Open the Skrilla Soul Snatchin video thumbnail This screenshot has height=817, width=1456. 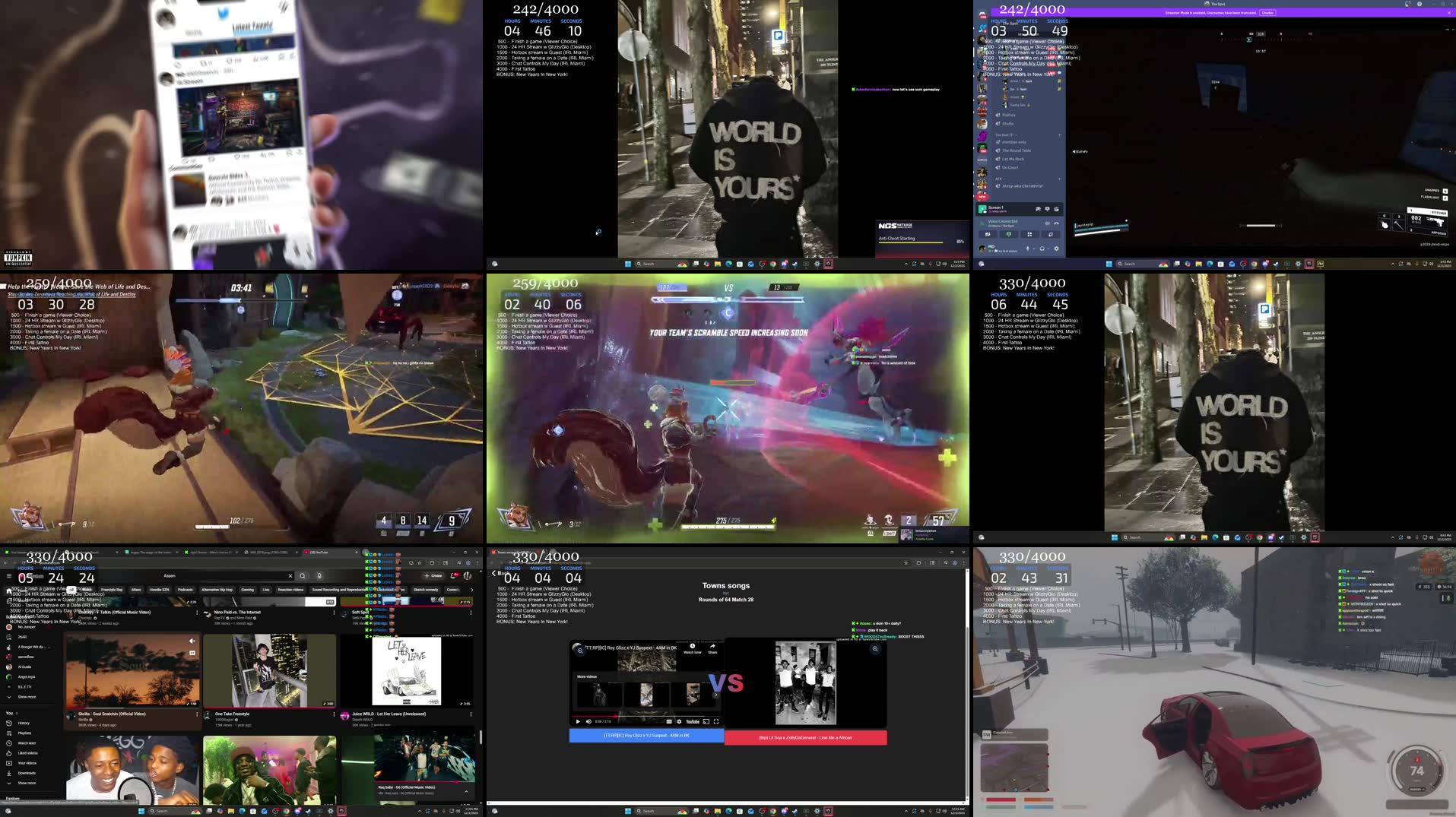click(x=133, y=671)
